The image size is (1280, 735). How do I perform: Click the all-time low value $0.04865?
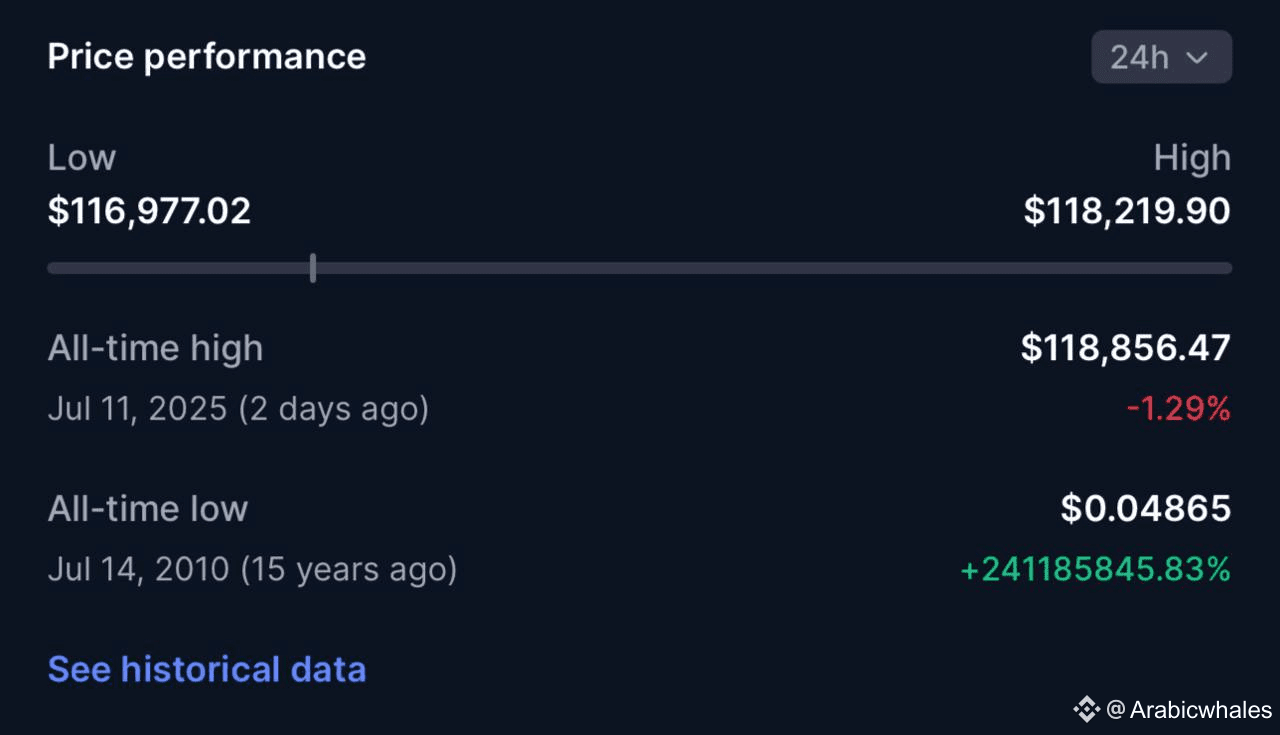(x=1146, y=509)
